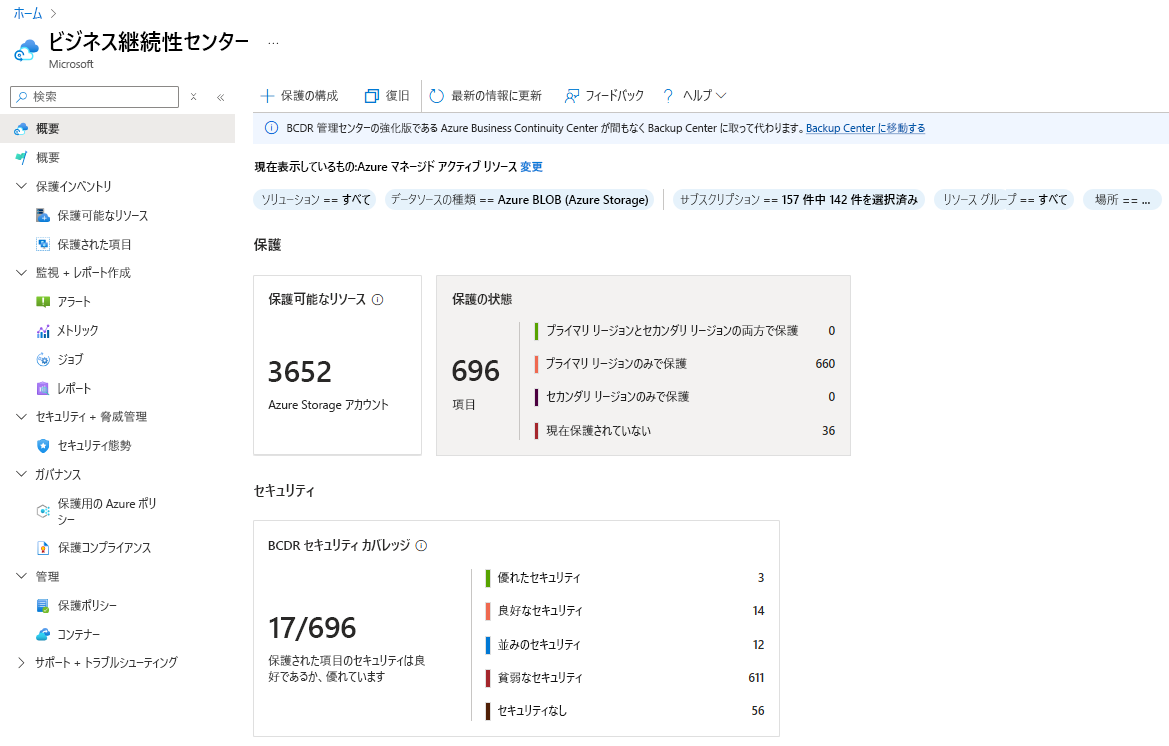The height and width of the screenshot is (746, 1169).
Task: Go to ホーム breadcrumb link
Action: click(x=28, y=13)
